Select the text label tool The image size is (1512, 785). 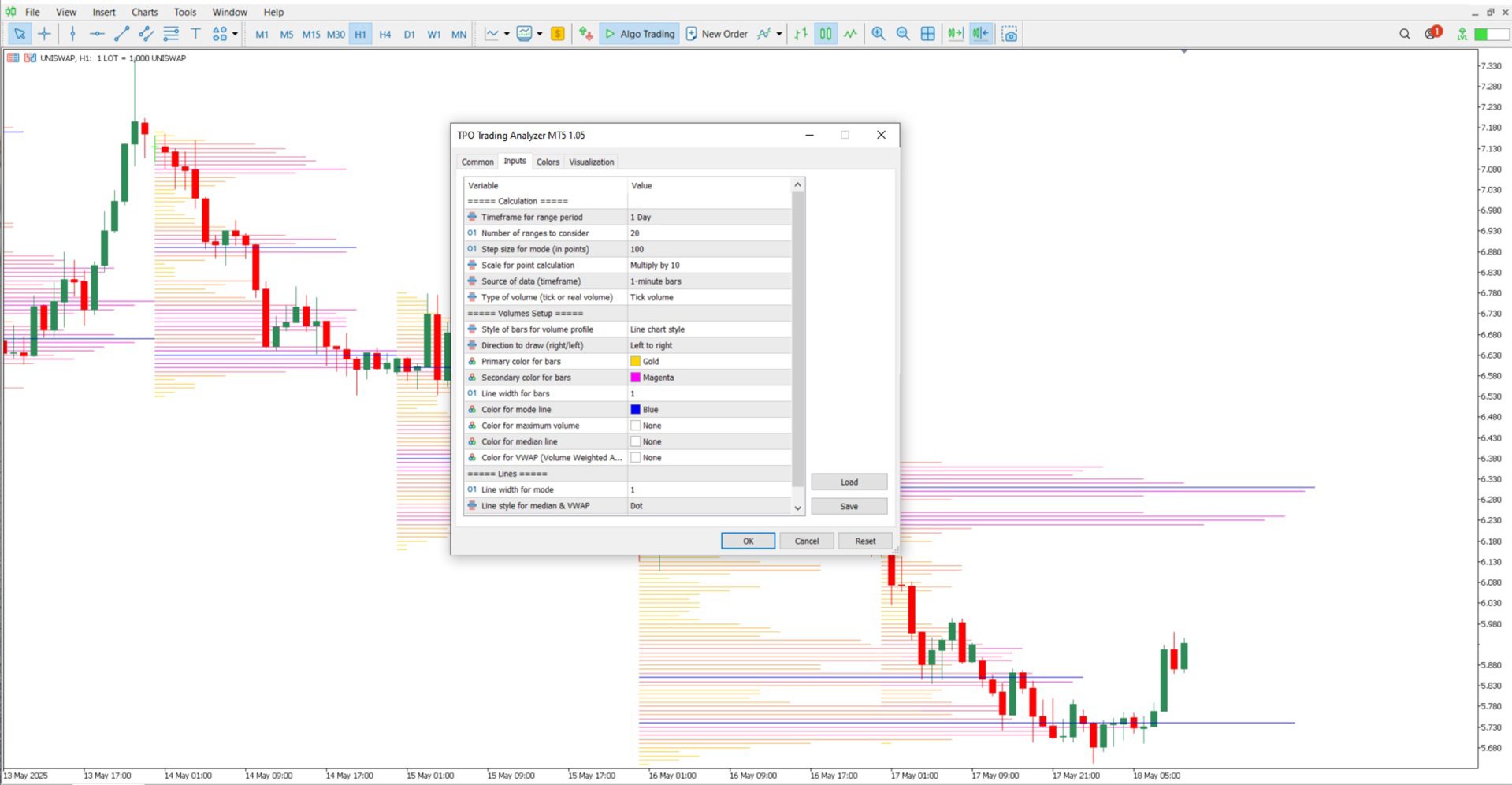tap(195, 34)
